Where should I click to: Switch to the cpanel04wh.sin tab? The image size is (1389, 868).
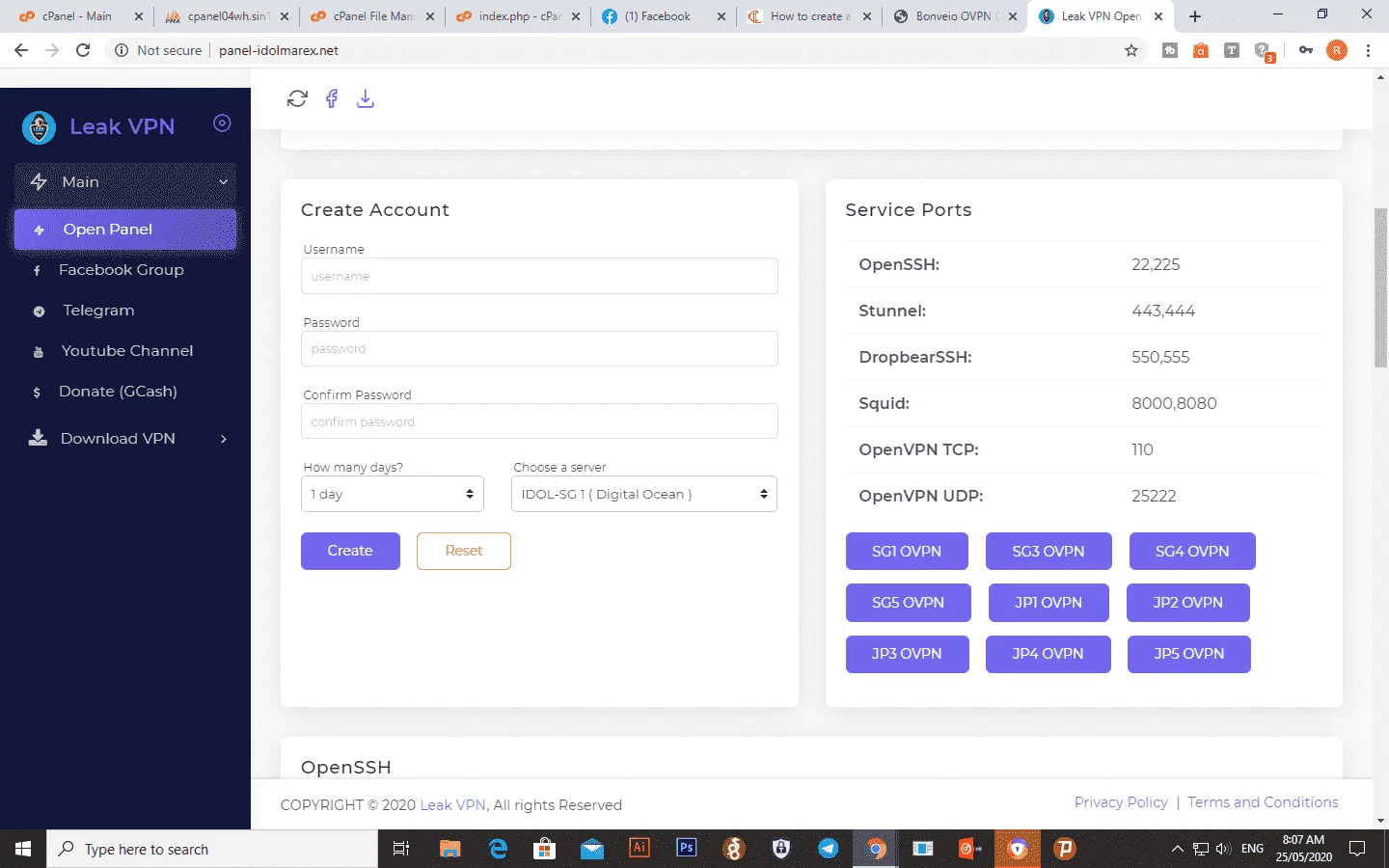[226, 16]
